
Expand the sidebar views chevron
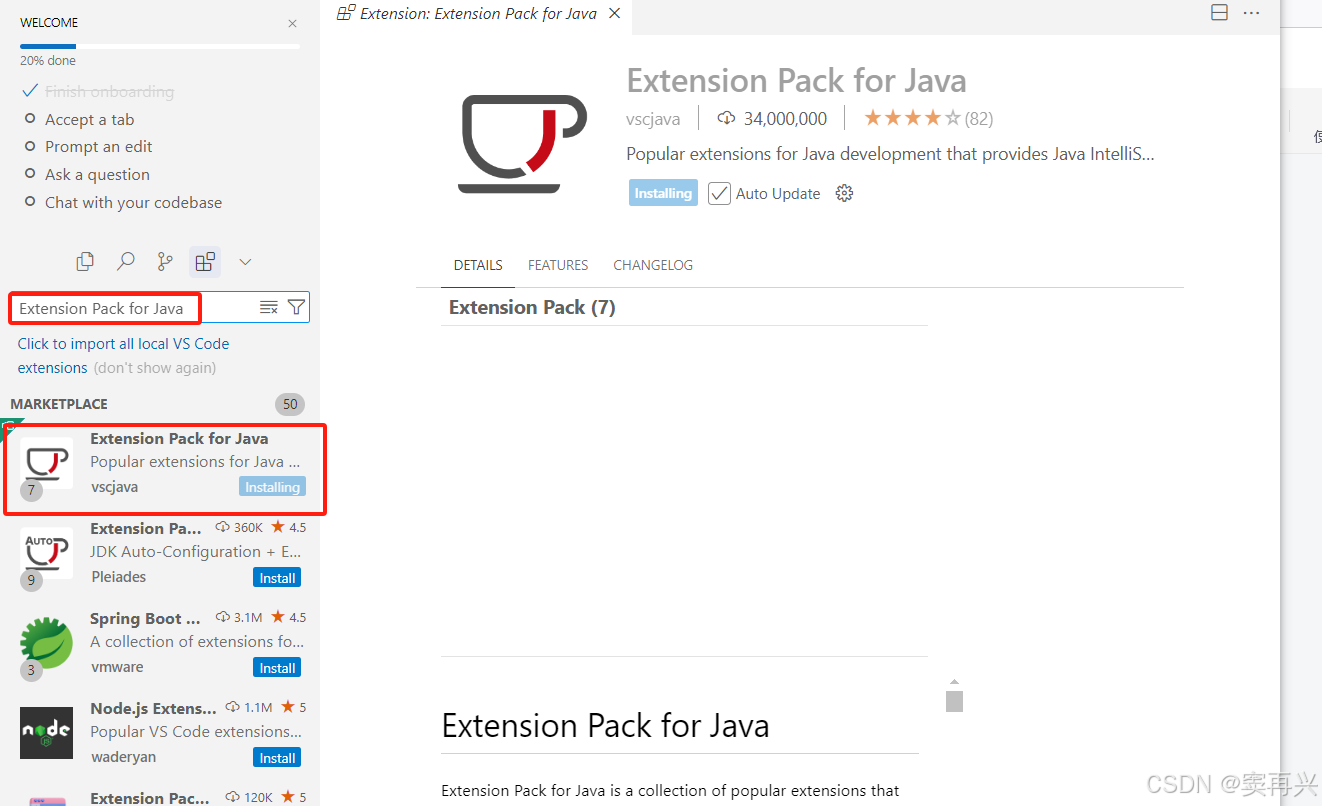pos(245,262)
